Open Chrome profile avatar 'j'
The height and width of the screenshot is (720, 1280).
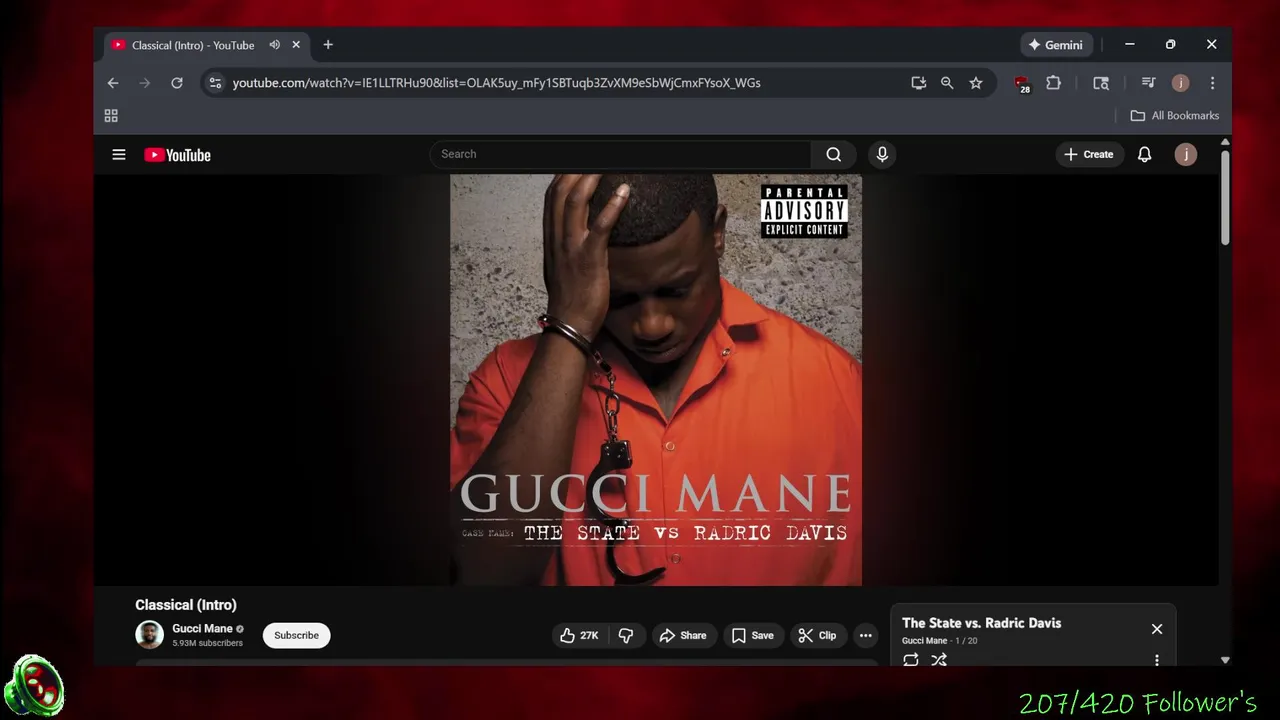click(x=1181, y=83)
